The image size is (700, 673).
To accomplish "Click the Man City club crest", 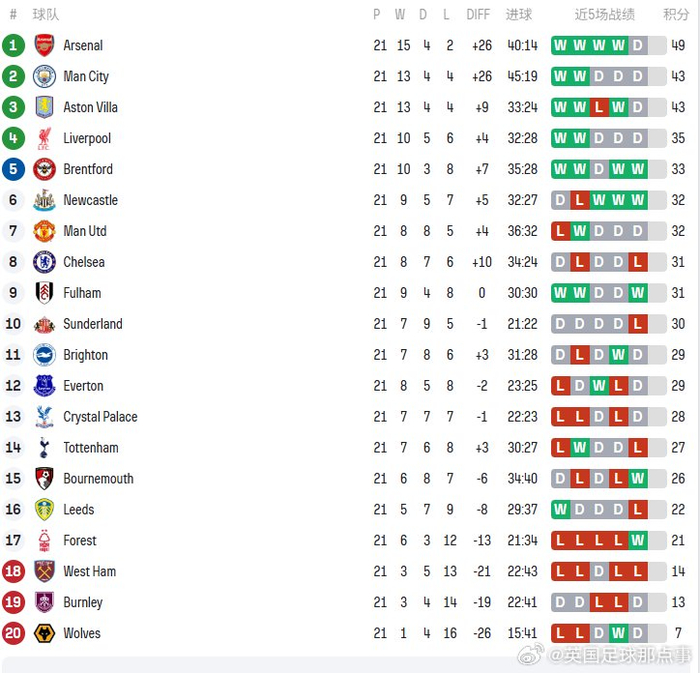I will 44,76.
